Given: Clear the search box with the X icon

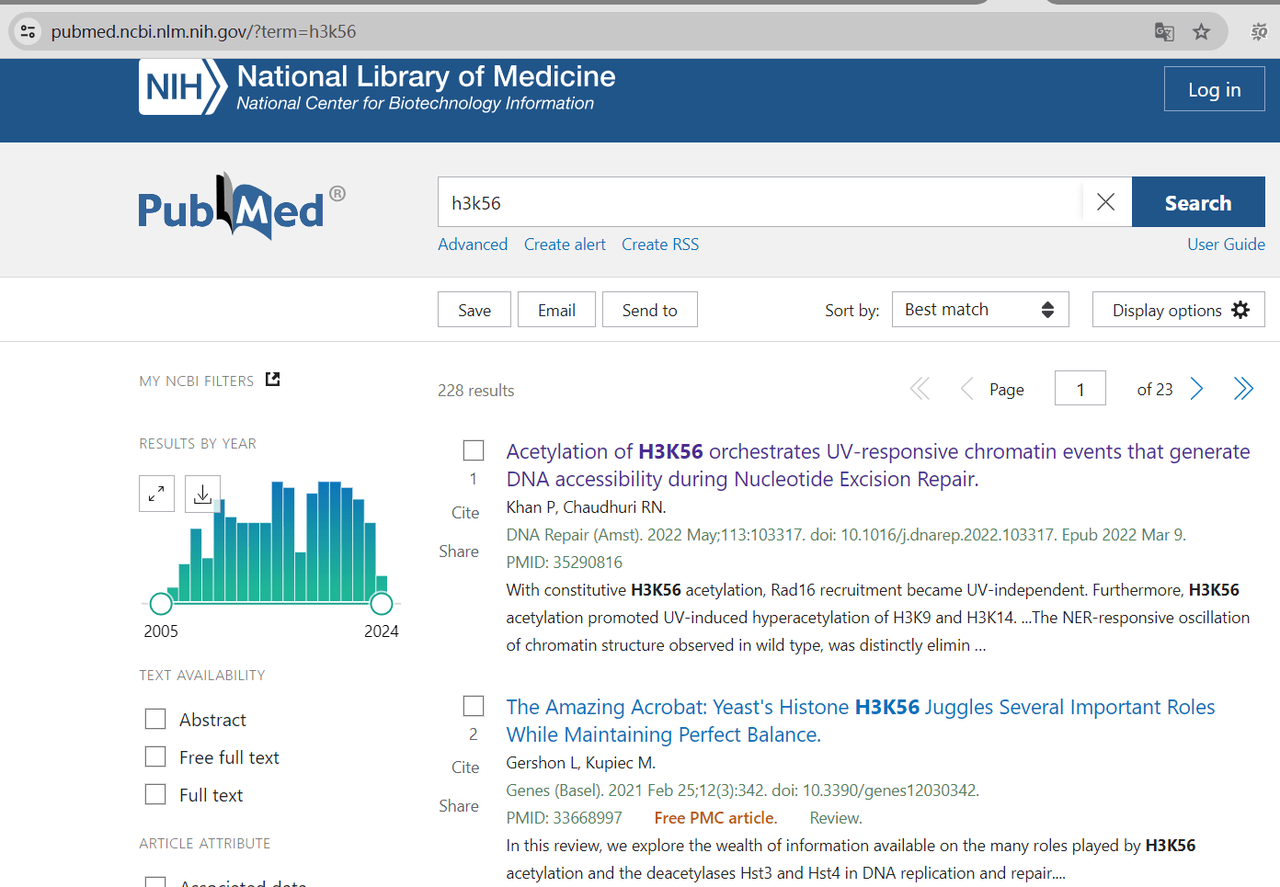Looking at the screenshot, I should [x=1105, y=201].
